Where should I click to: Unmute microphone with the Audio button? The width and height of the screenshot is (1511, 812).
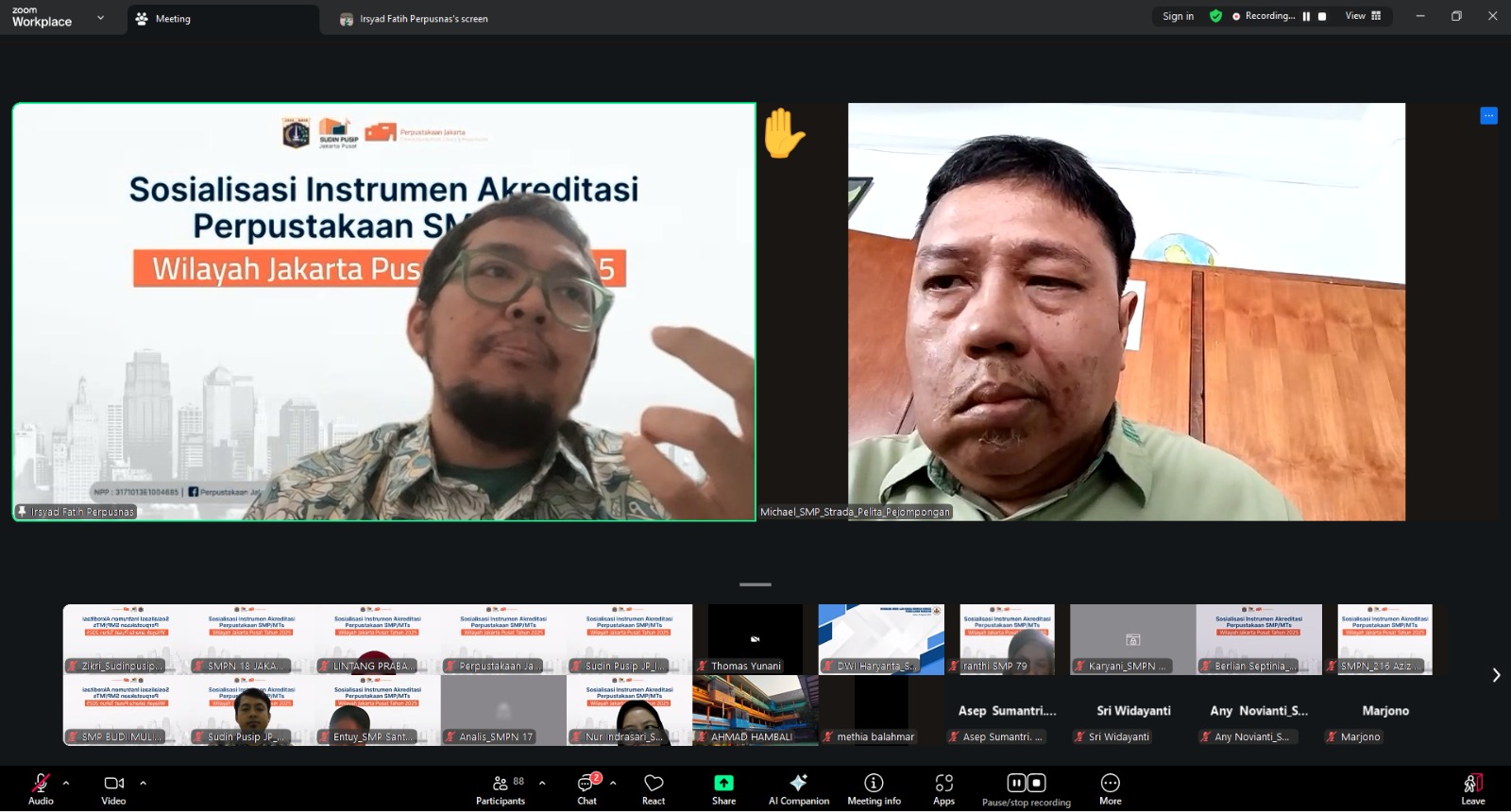point(41,789)
